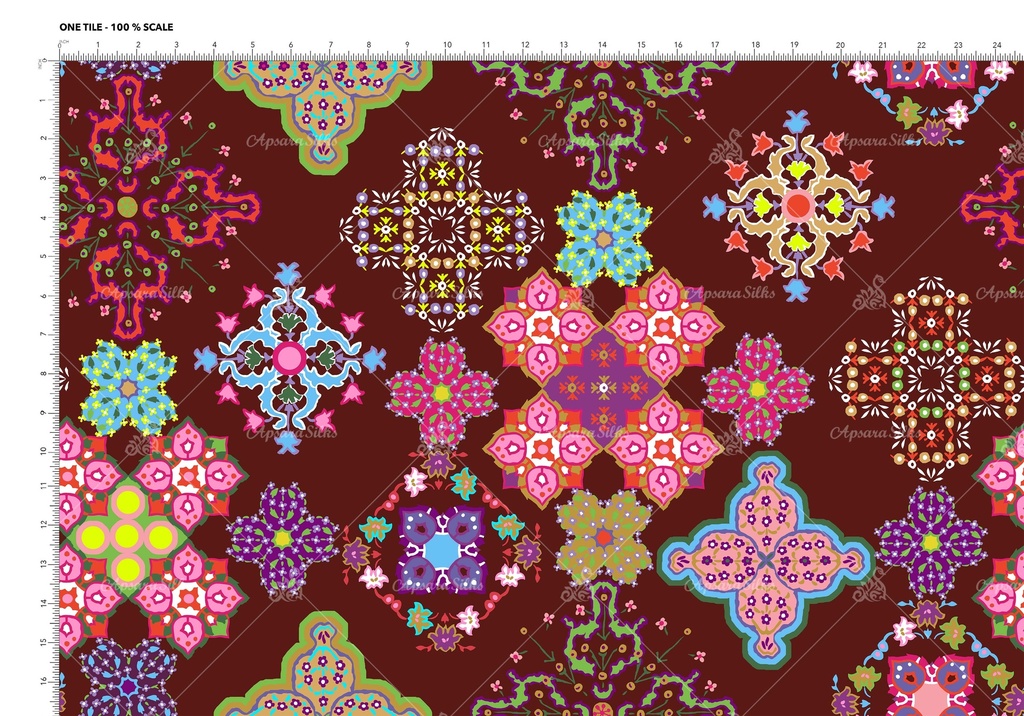This screenshot has width=1024, height=716.
Task: Pick the blue square in purple medallion
Action: pos(441,551)
